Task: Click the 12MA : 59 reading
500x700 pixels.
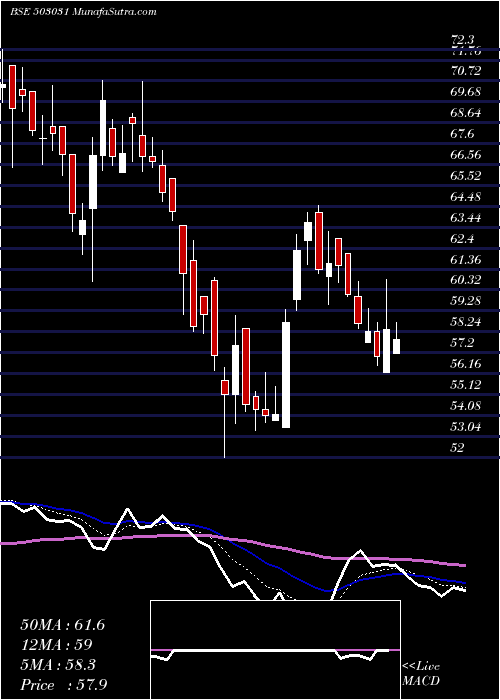Action: click(x=56, y=645)
